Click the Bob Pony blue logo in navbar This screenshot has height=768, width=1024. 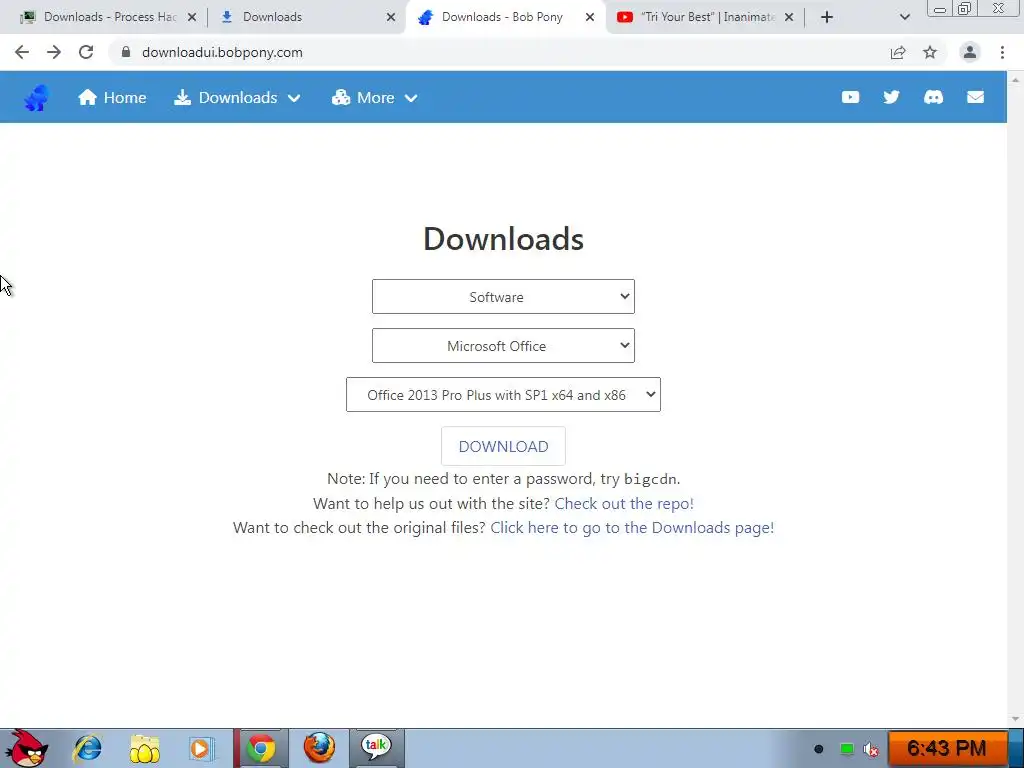coord(37,98)
